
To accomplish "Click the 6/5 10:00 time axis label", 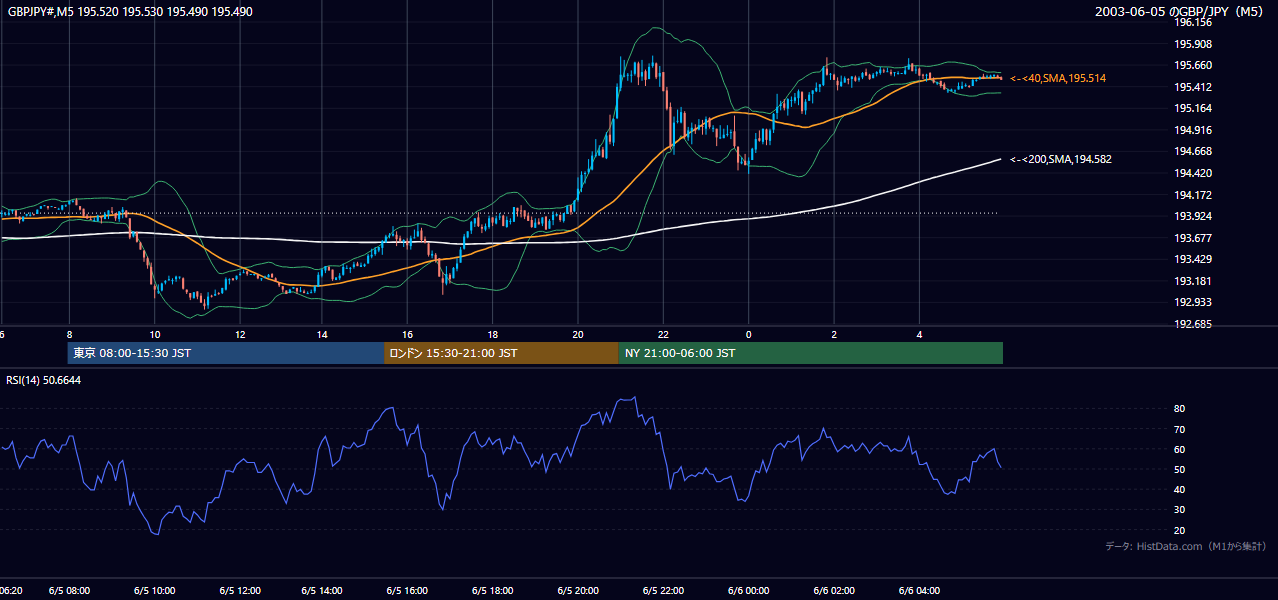I will click(x=154, y=591).
